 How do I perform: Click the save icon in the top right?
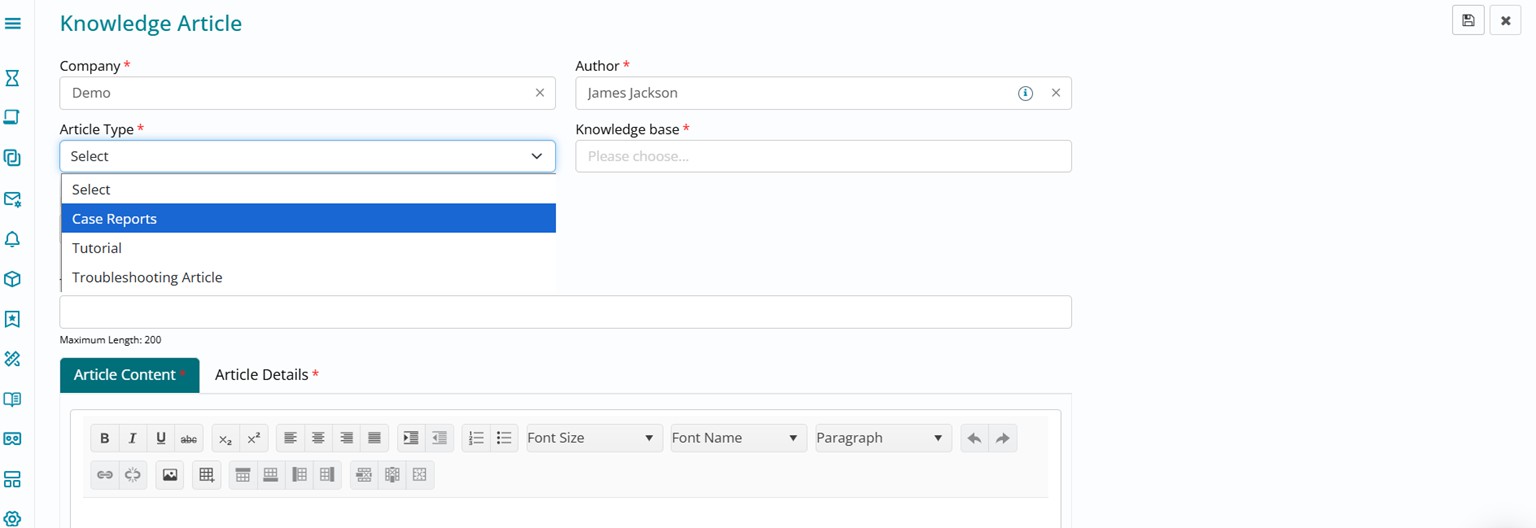pyautogui.click(x=1468, y=21)
